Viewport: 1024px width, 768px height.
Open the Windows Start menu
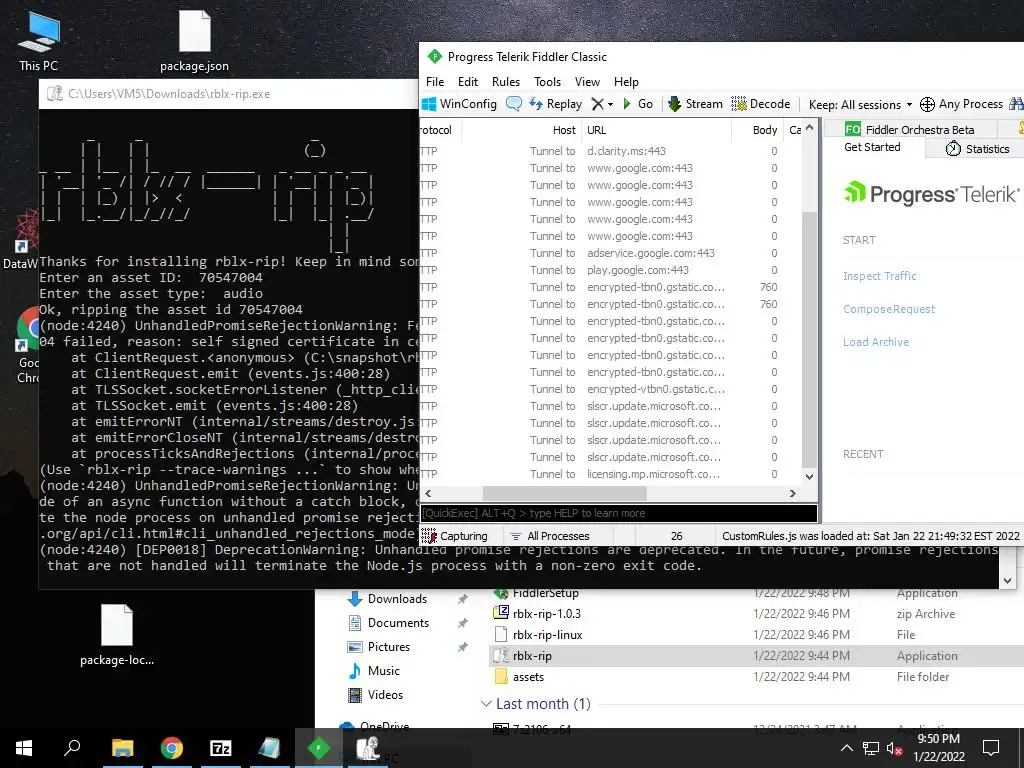coord(24,748)
